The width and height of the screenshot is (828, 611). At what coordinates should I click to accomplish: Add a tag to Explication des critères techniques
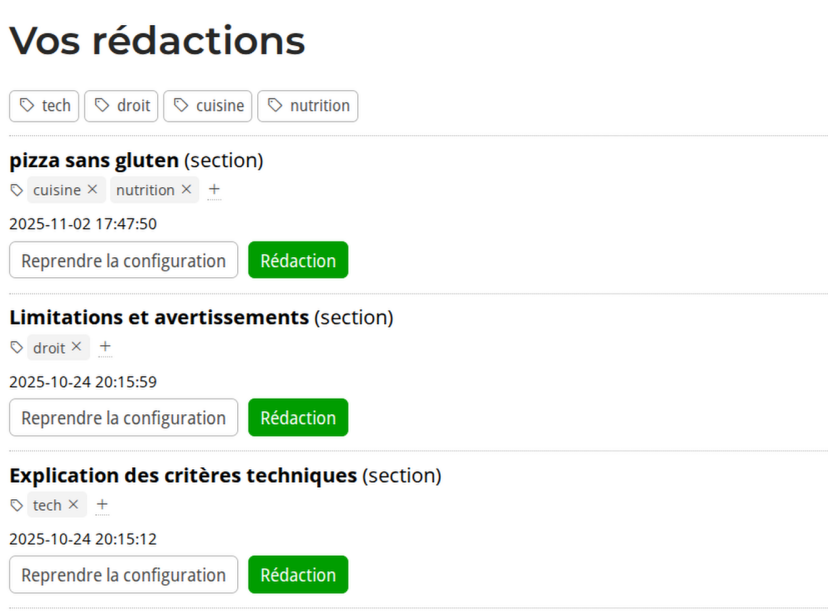click(102, 505)
